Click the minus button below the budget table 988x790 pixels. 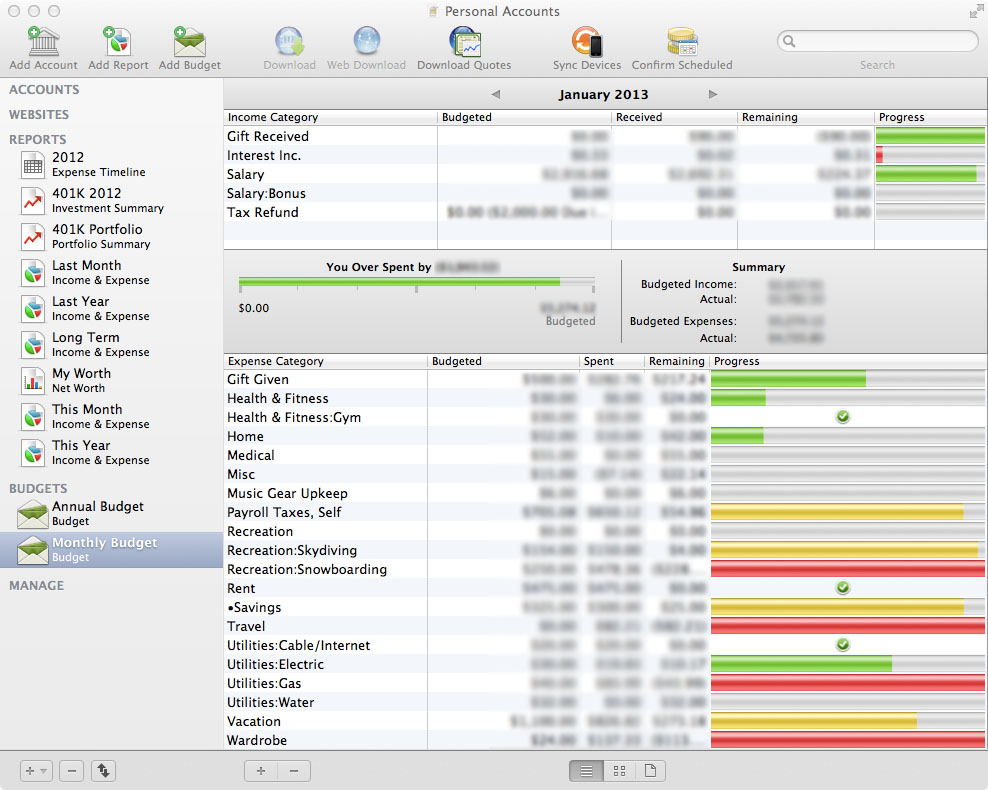coord(294,771)
